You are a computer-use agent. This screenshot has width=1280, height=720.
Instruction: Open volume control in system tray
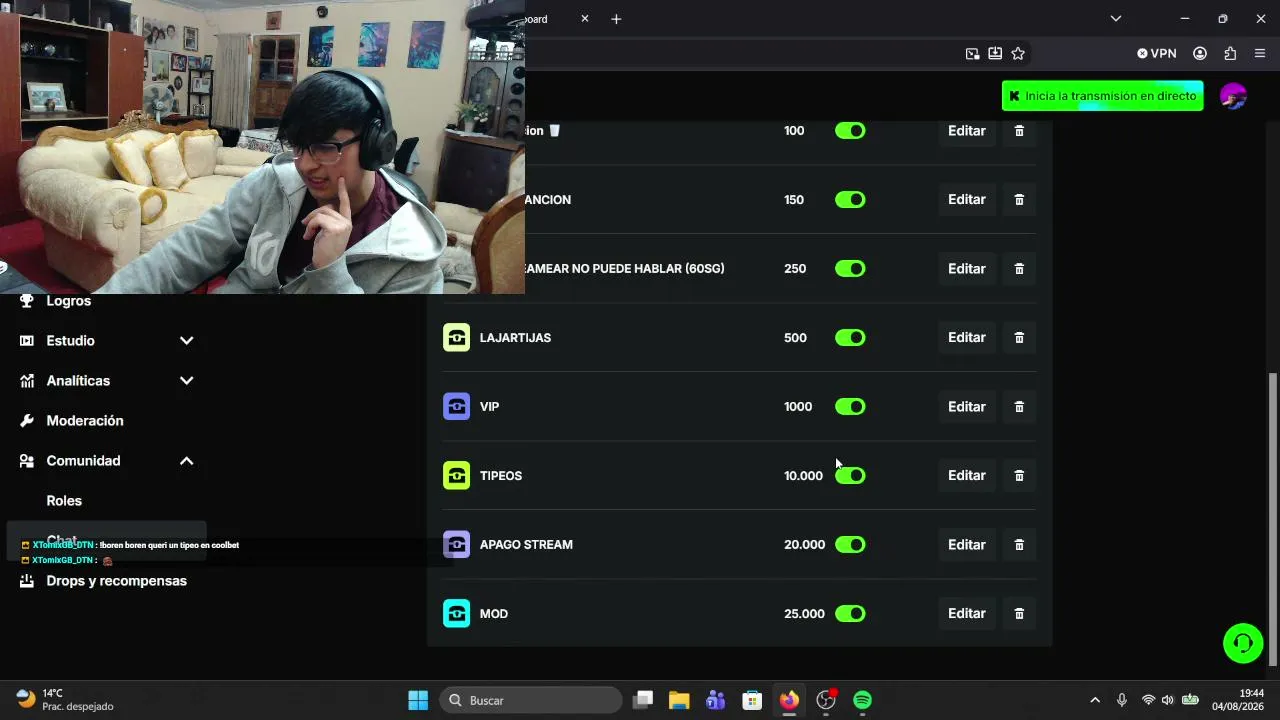pos(1167,700)
